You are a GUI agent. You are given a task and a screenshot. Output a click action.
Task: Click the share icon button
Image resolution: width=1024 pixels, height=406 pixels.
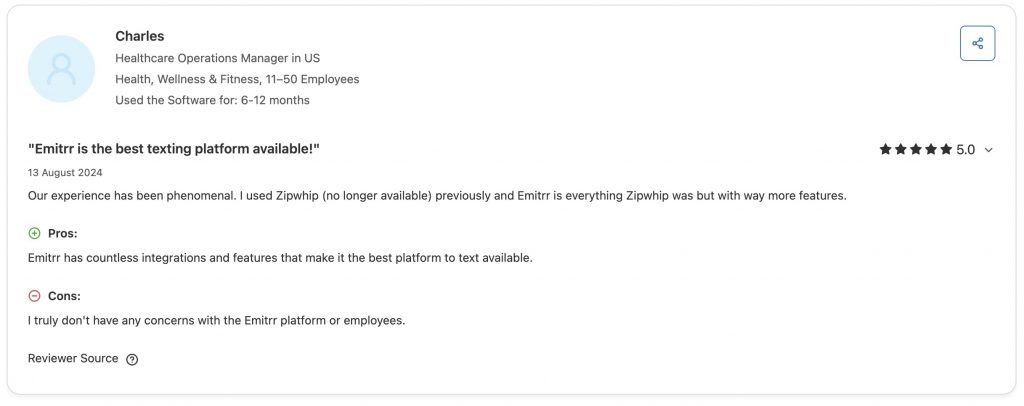tap(977, 43)
